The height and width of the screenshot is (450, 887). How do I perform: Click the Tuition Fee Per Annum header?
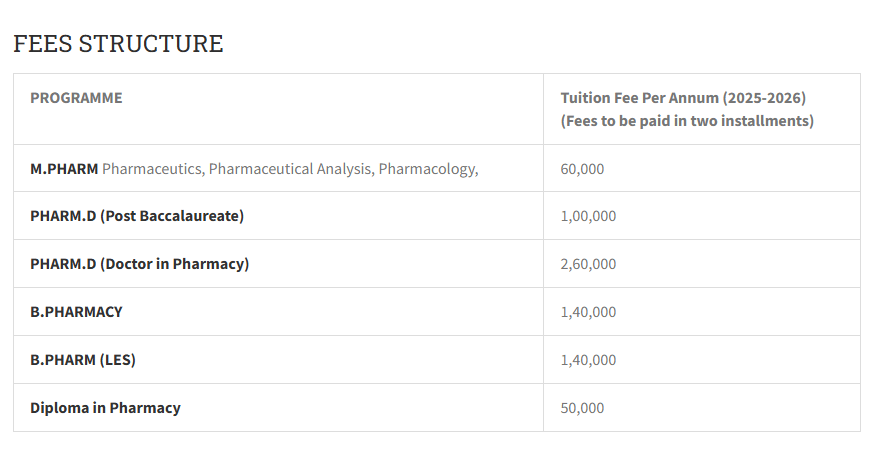pyautogui.click(x=640, y=98)
